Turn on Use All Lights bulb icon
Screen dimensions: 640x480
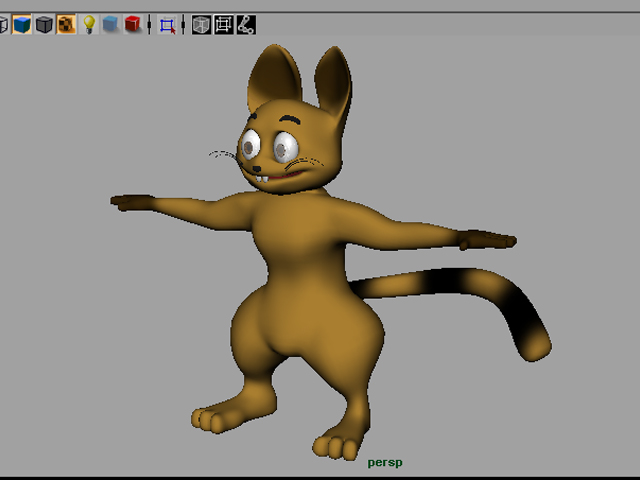(x=89, y=24)
